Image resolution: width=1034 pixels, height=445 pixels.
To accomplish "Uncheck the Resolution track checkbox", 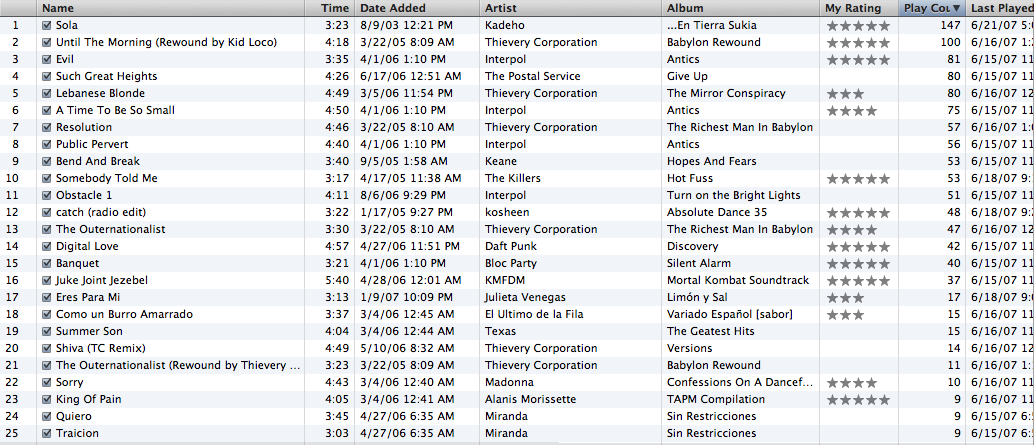I will point(46,127).
